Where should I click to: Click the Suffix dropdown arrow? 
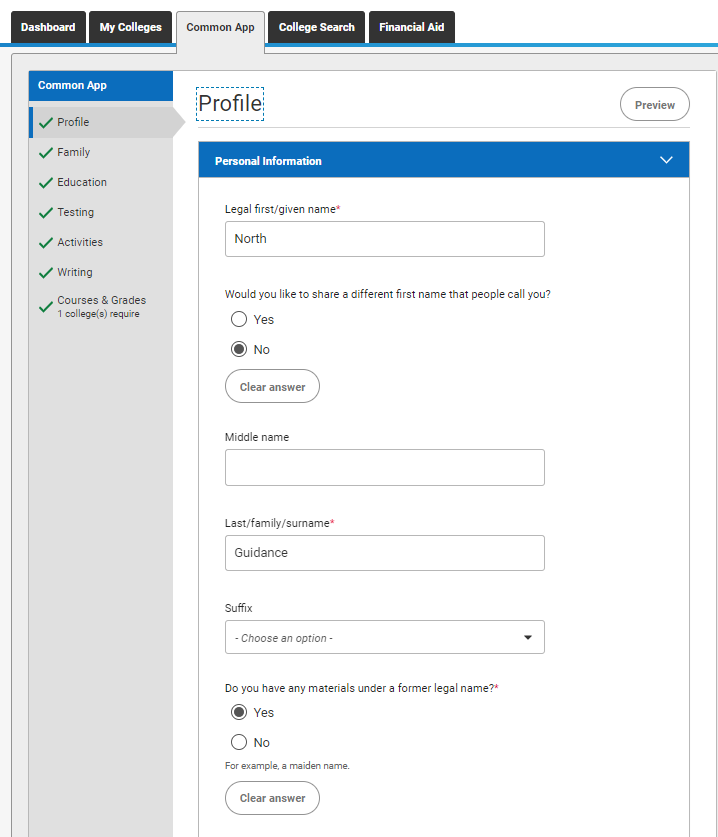tap(527, 637)
